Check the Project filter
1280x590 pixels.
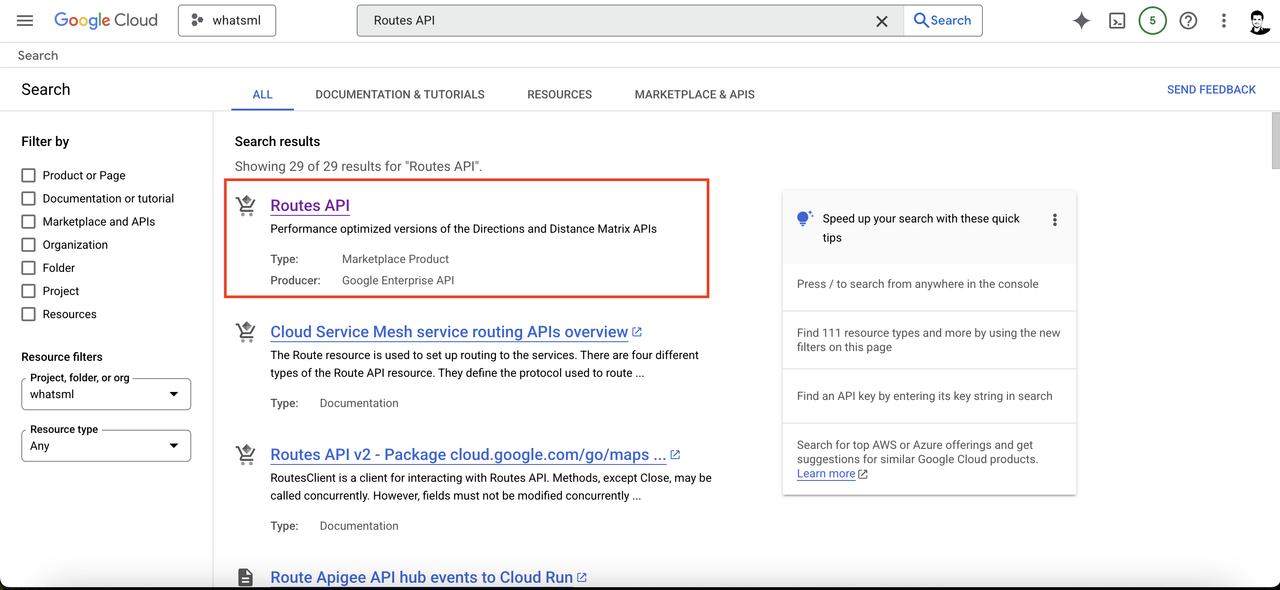(28, 290)
